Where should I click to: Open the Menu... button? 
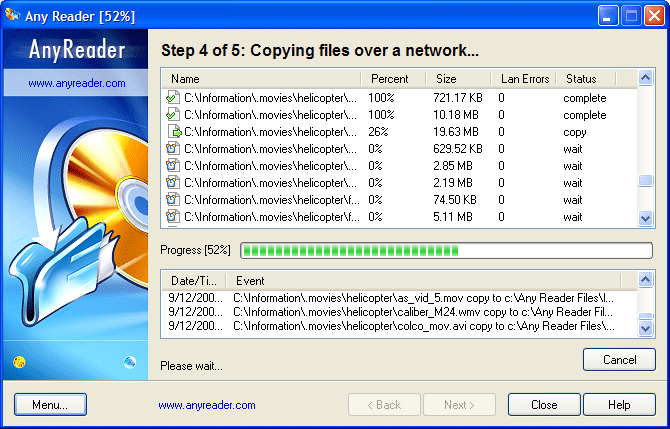pyautogui.click(x=50, y=405)
